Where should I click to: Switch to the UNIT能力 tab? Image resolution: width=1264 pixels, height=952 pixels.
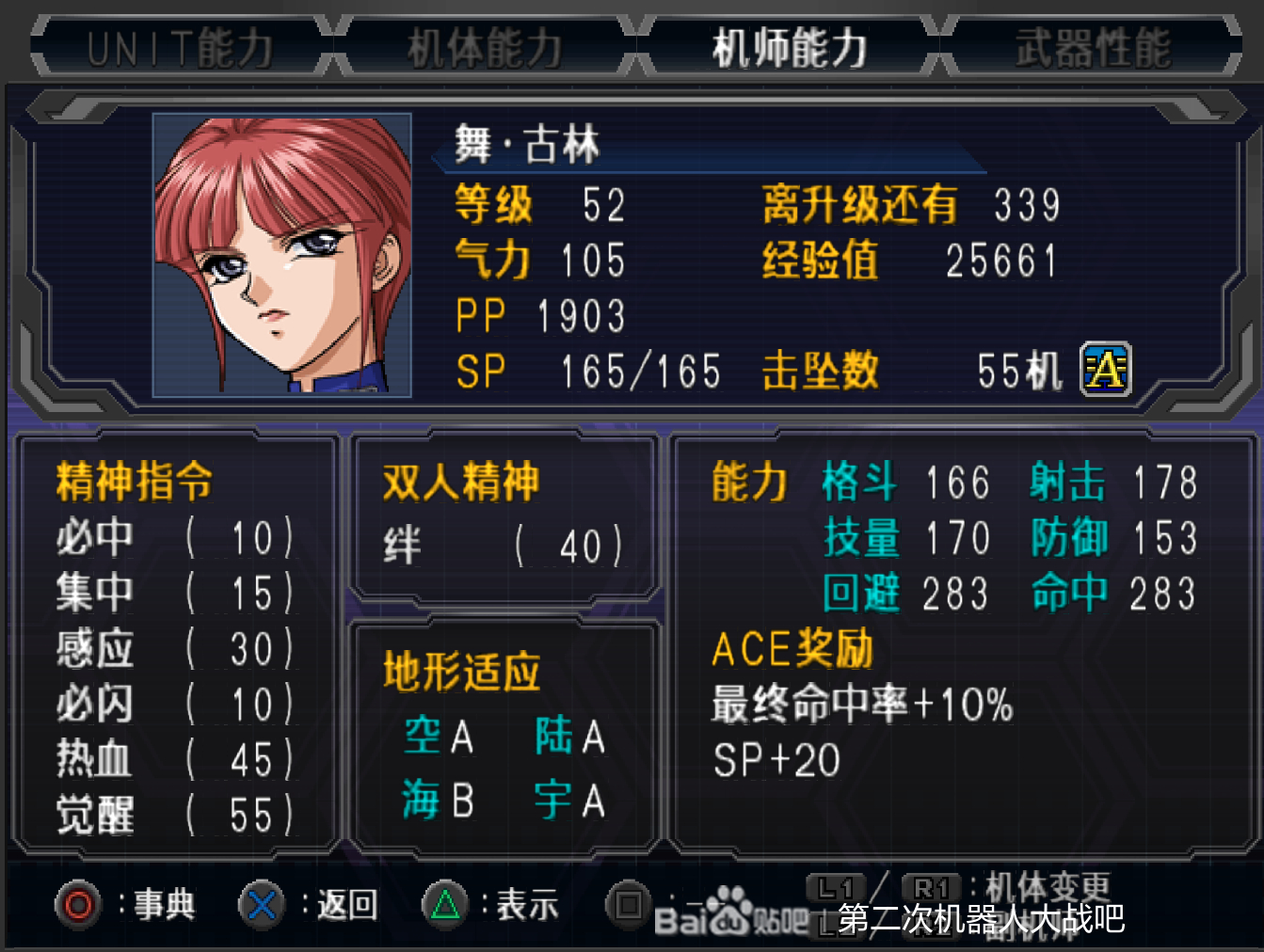180,47
